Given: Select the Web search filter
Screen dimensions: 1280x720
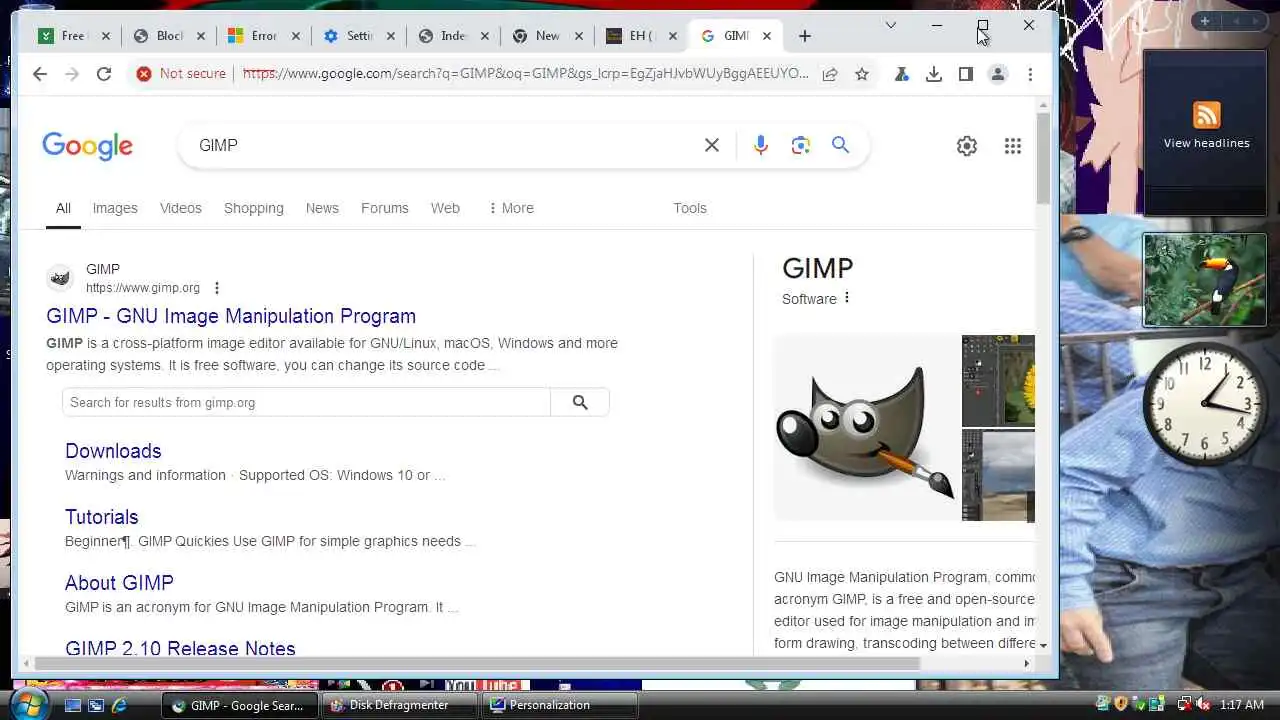Looking at the screenshot, I should (x=445, y=208).
